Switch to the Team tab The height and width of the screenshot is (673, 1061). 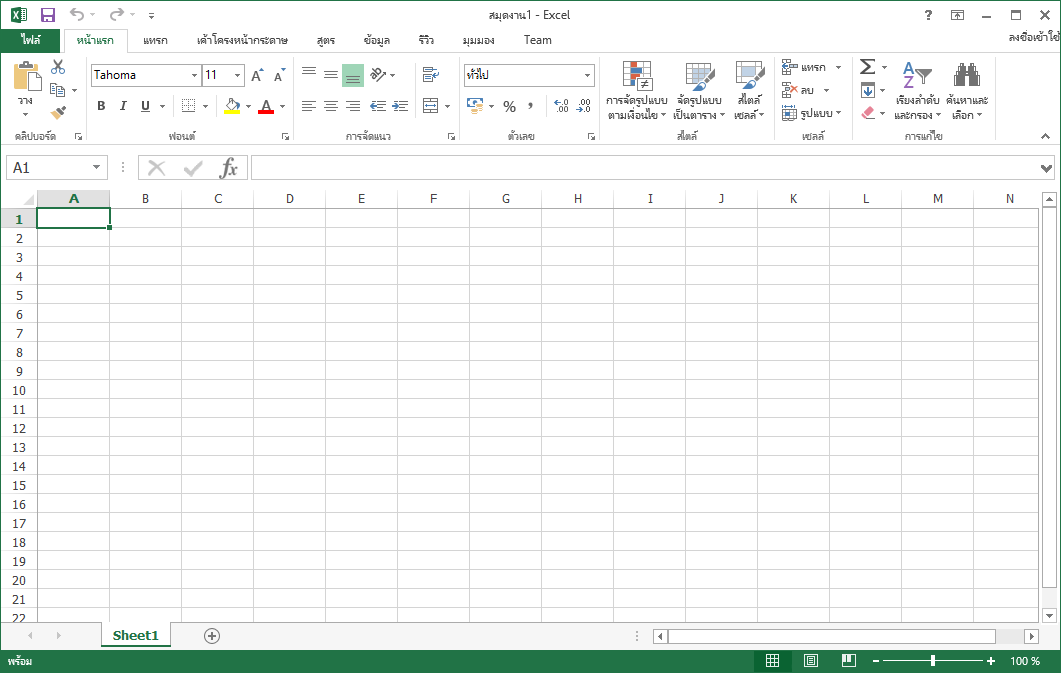pos(537,41)
